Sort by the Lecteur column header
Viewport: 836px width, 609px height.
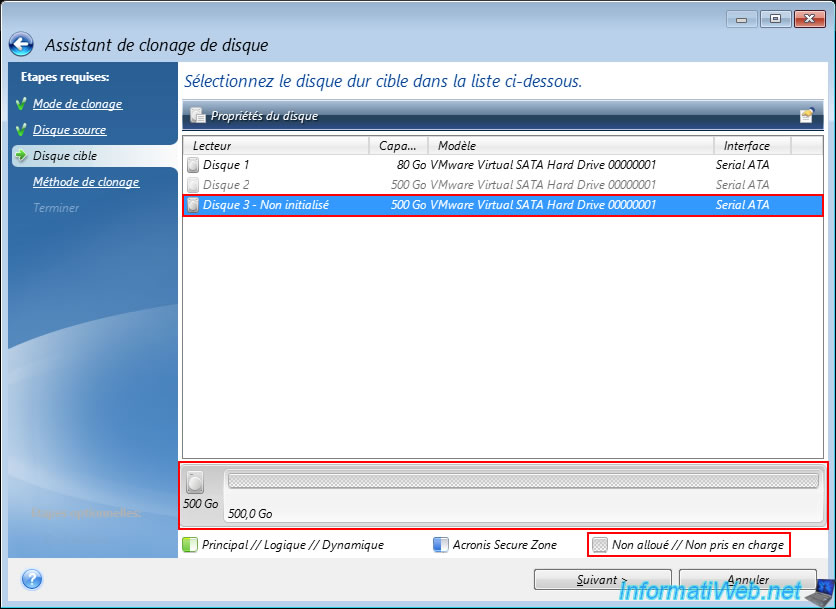(275, 146)
